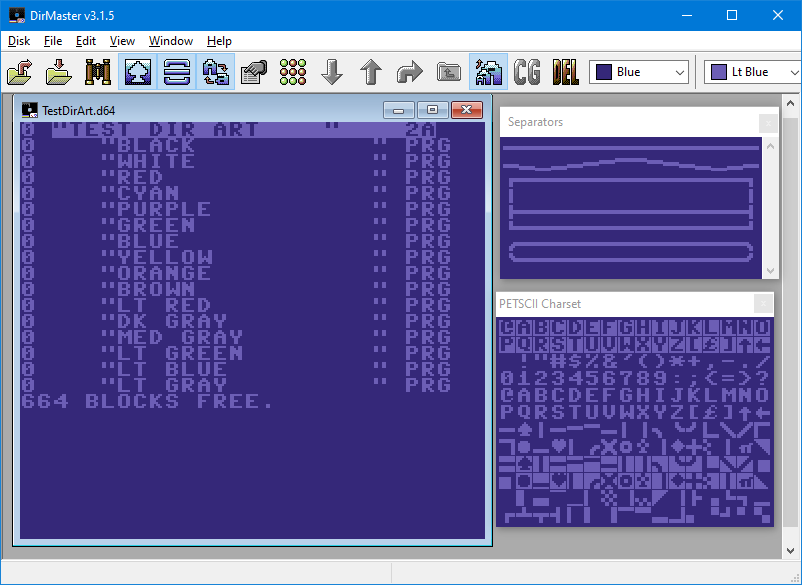Pick the # character in PETSCII Charset
The image size is (802, 585).
[x=557, y=361]
